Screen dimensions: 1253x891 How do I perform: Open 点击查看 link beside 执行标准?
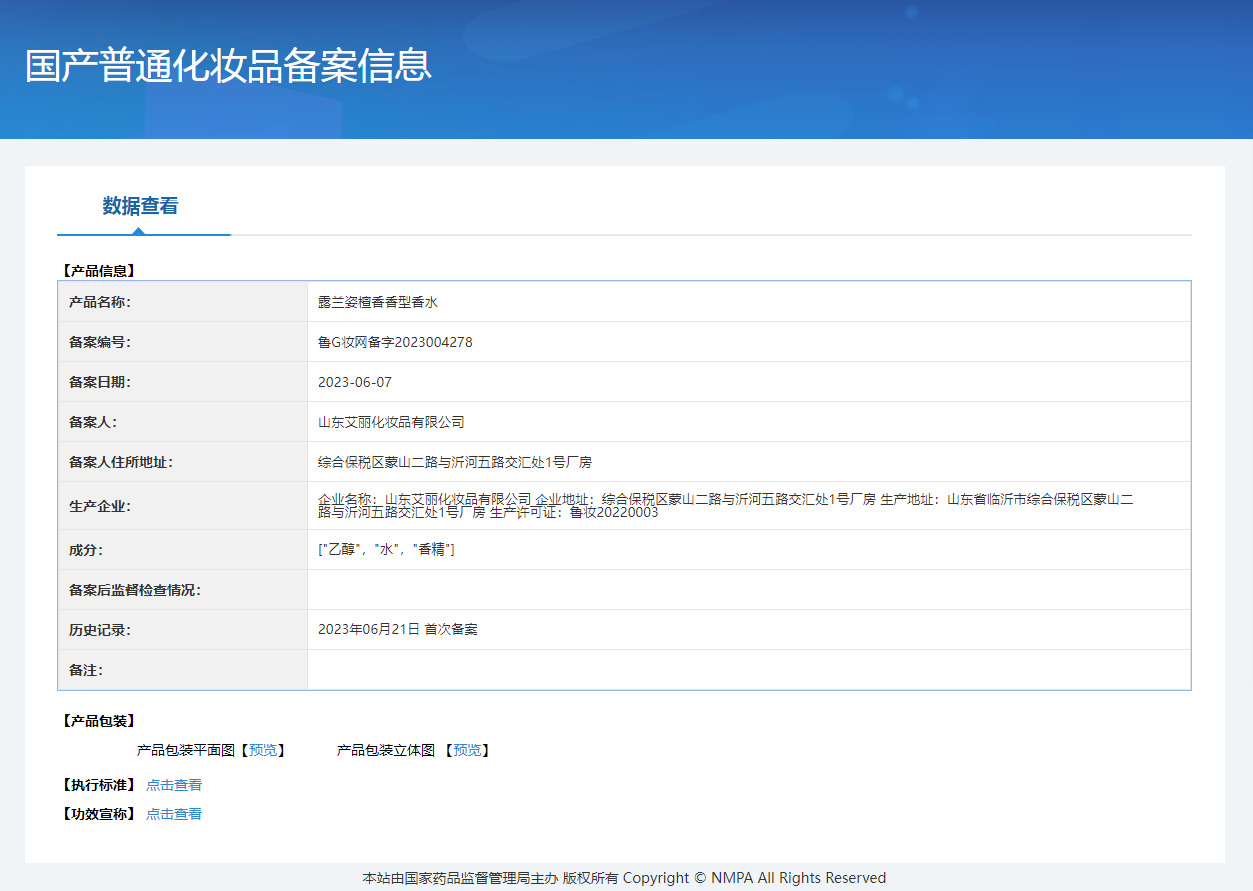coord(174,785)
